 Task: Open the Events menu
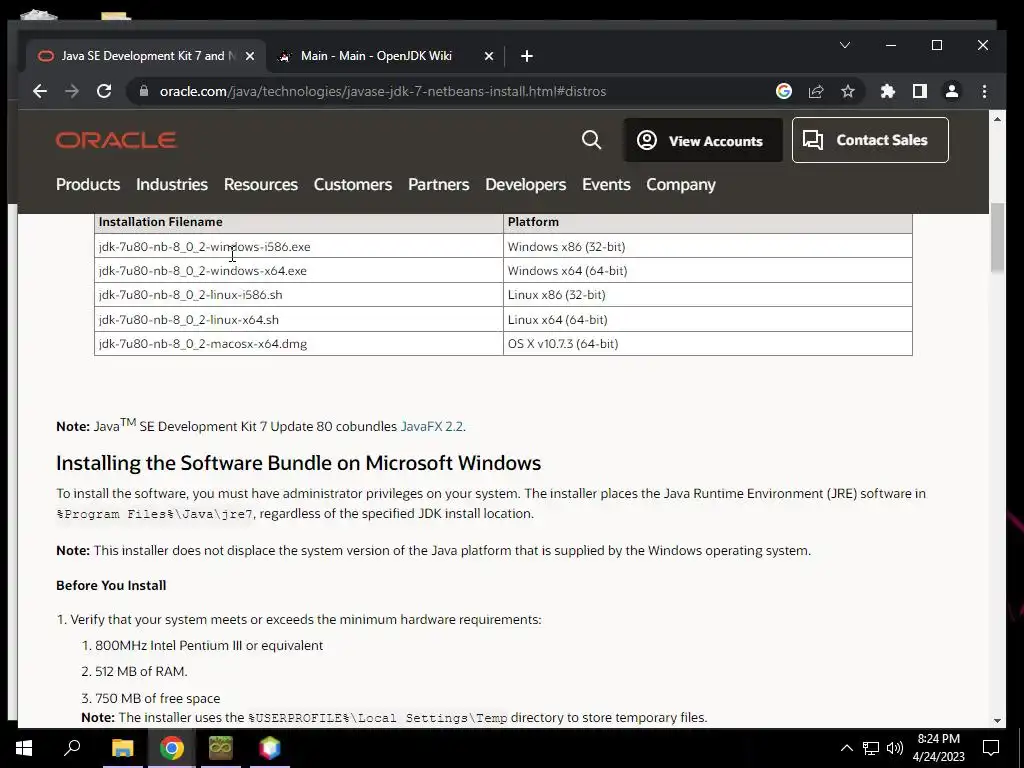[x=606, y=185]
